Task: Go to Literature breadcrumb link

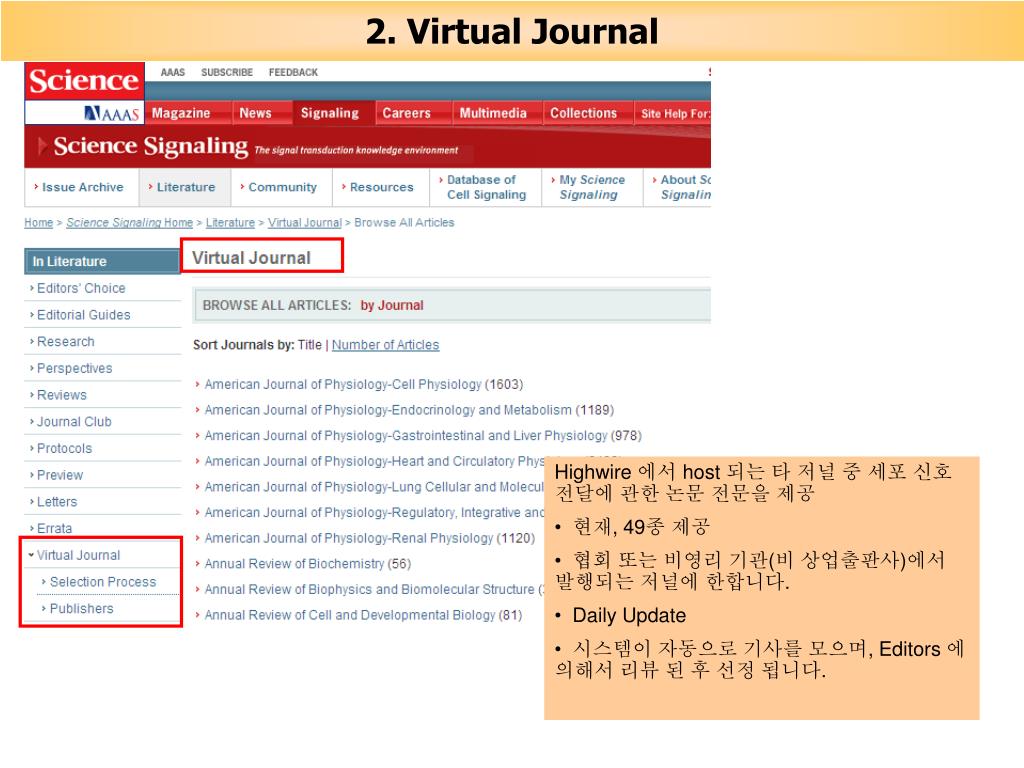Action: click(231, 223)
